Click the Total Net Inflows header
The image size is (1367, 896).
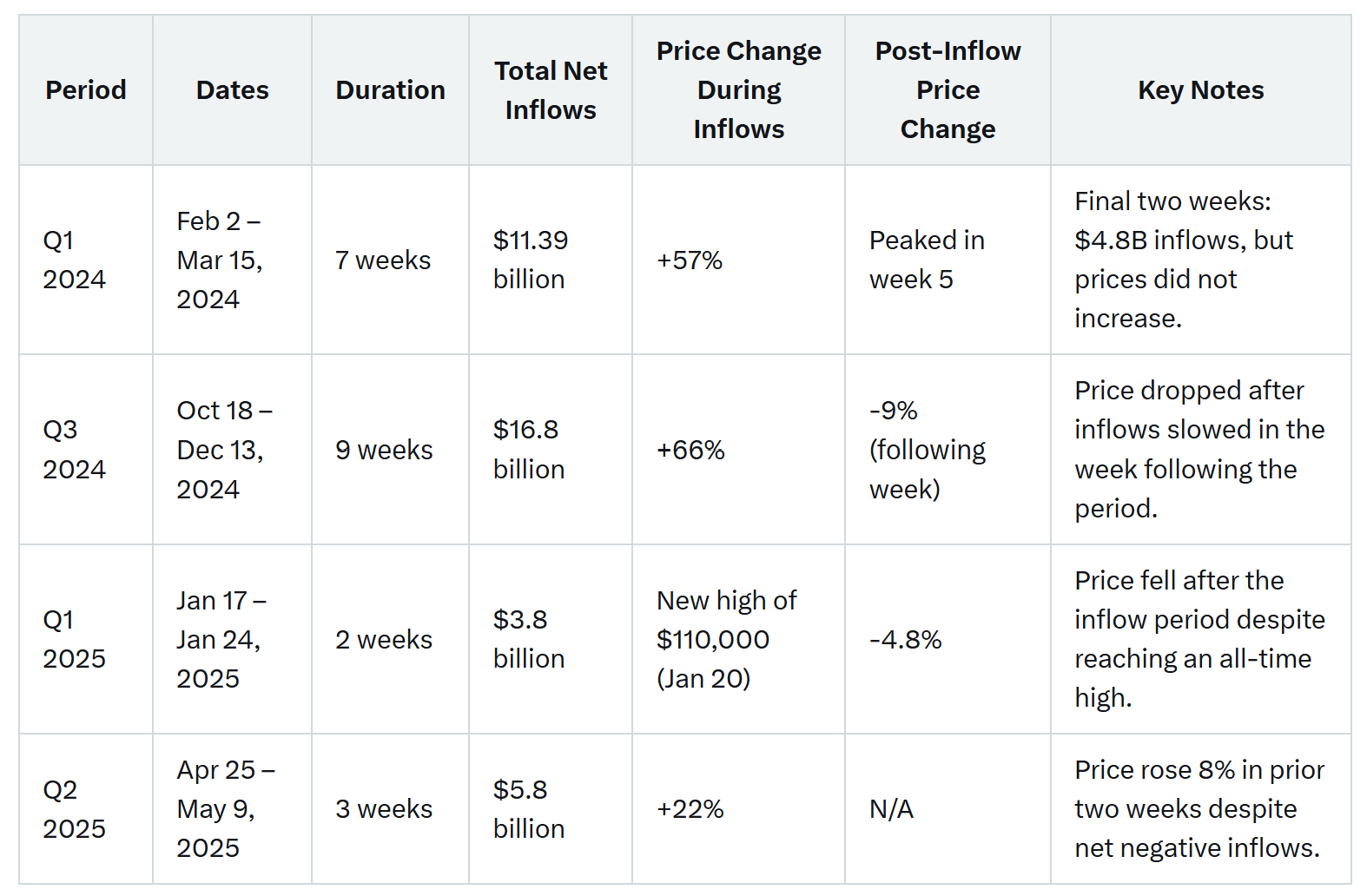550,90
